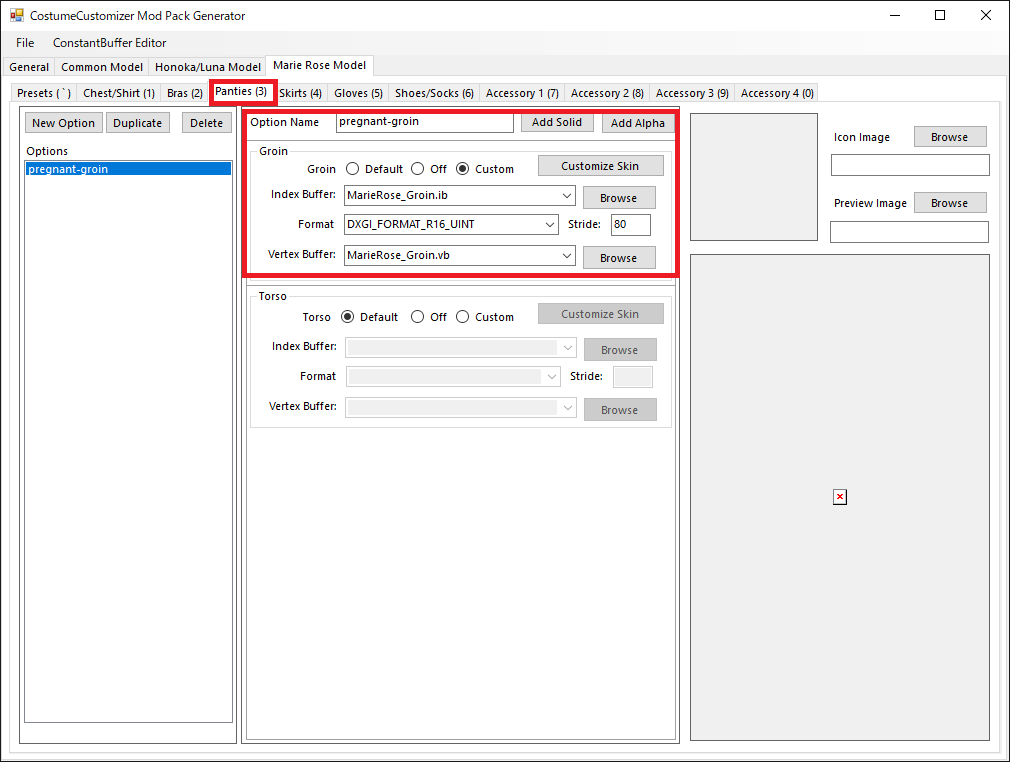Select the Marie Rose Model tab
Screen dimensions: 1010x762
pos(319,65)
